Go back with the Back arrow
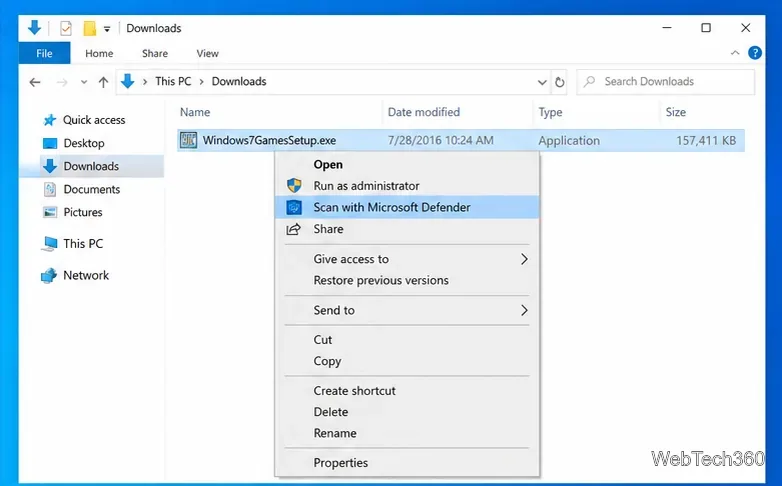 [x=35, y=82]
